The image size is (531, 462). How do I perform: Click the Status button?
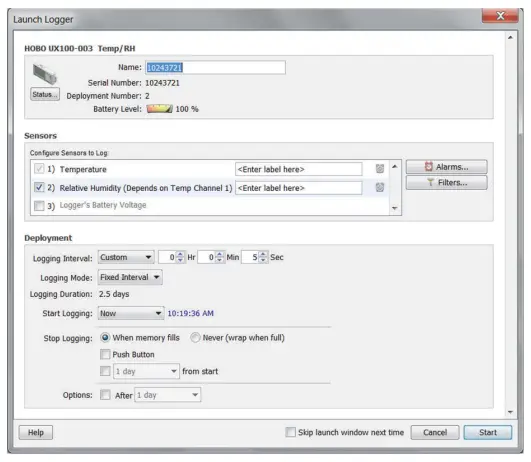pyautogui.click(x=45, y=94)
